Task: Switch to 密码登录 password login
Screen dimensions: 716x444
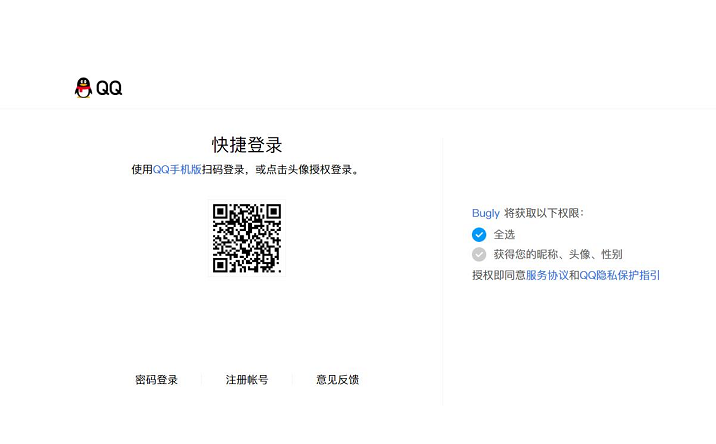Action: [x=156, y=380]
